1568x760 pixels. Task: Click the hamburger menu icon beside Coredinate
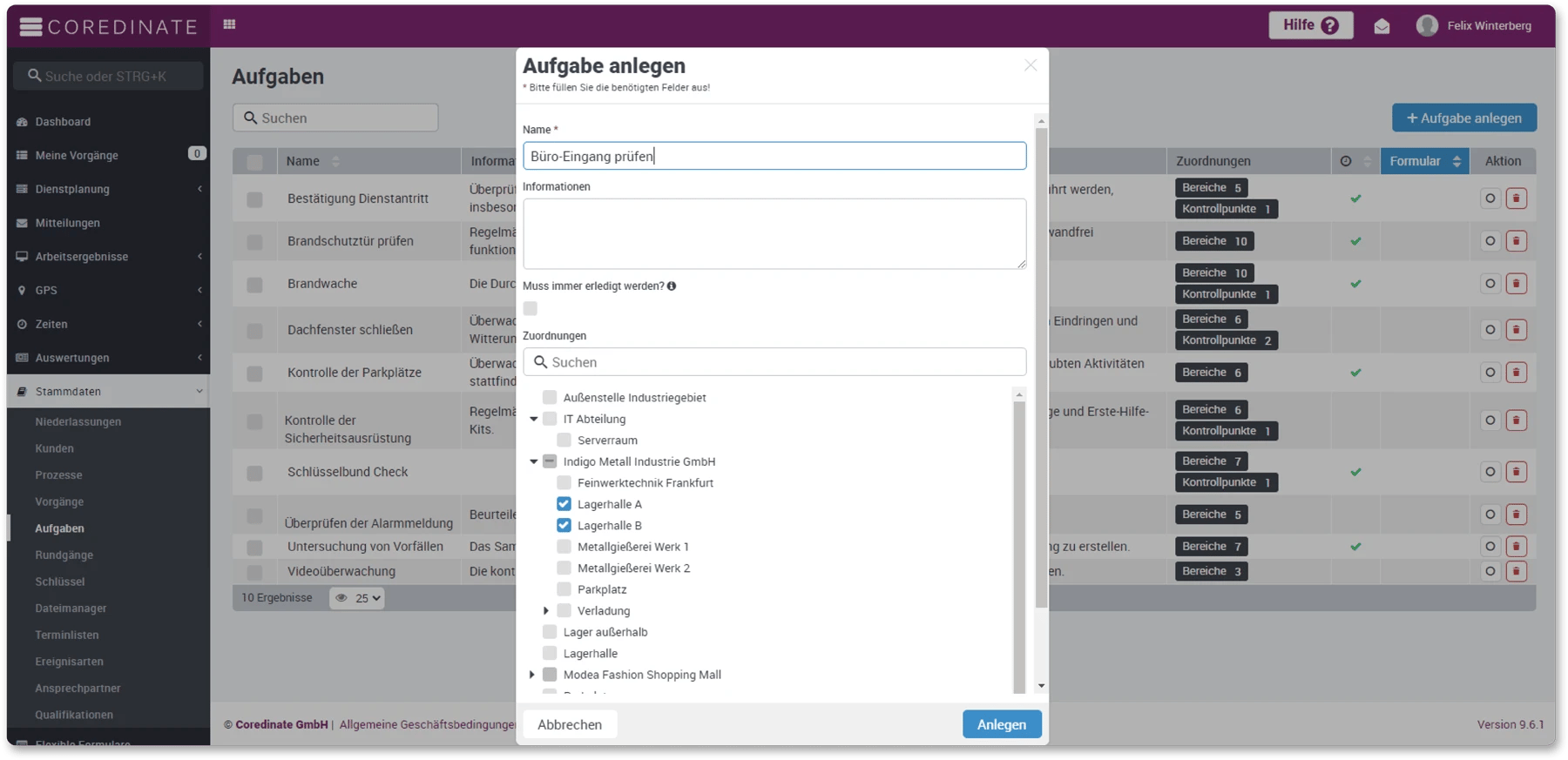[30, 26]
